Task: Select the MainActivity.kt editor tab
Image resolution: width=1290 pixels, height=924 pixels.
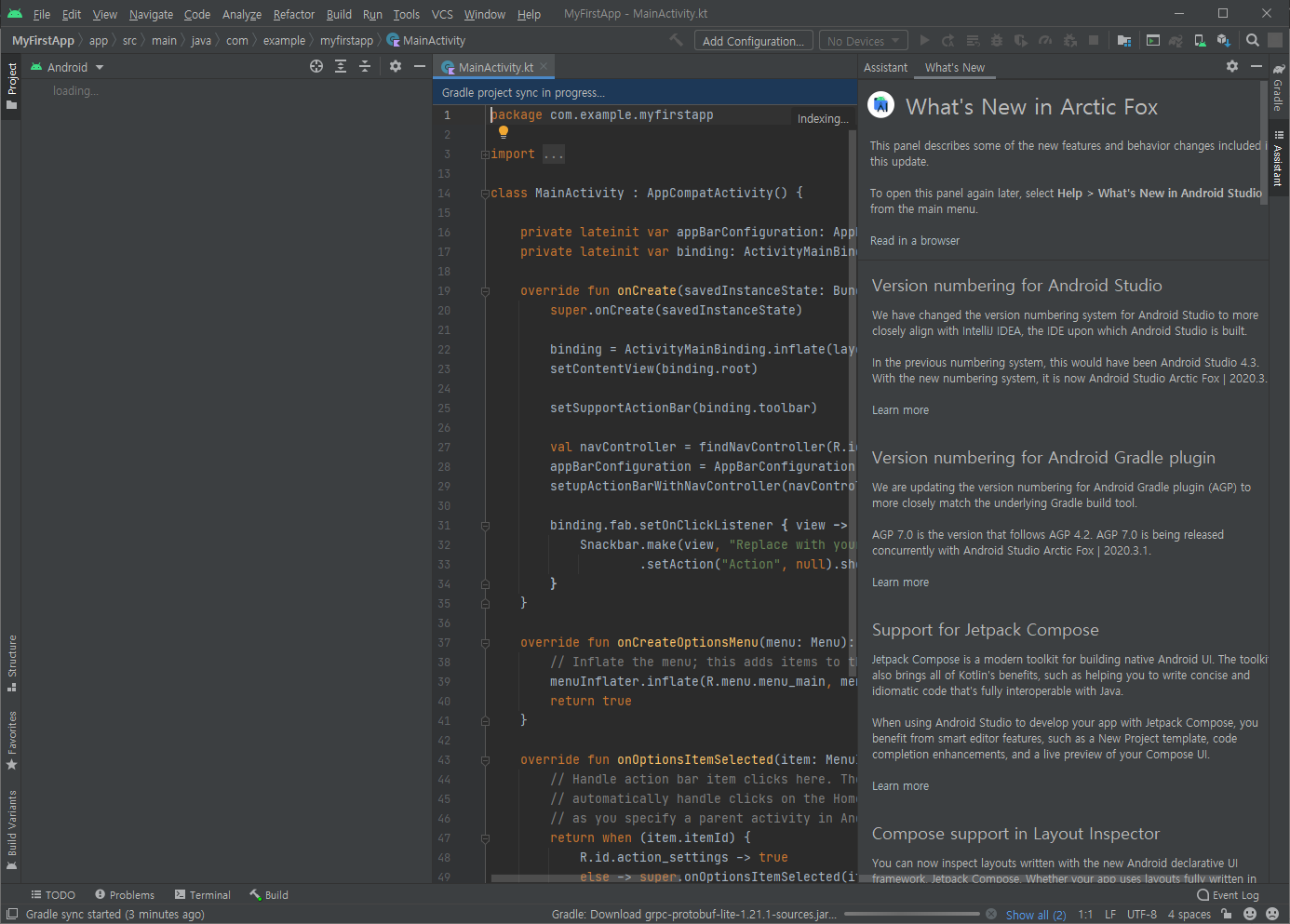Action: 495,67
